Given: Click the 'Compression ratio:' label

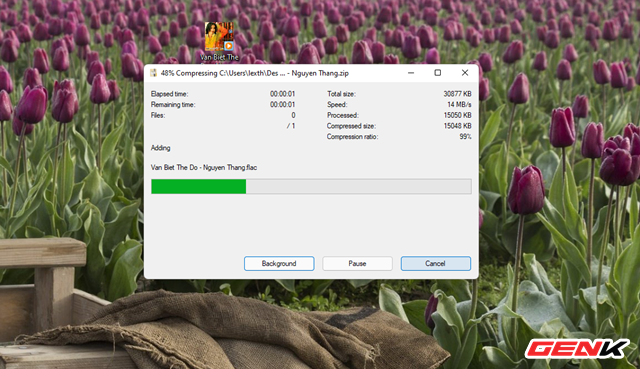Looking at the screenshot, I should pyautogui.click(x=353, y=136).
